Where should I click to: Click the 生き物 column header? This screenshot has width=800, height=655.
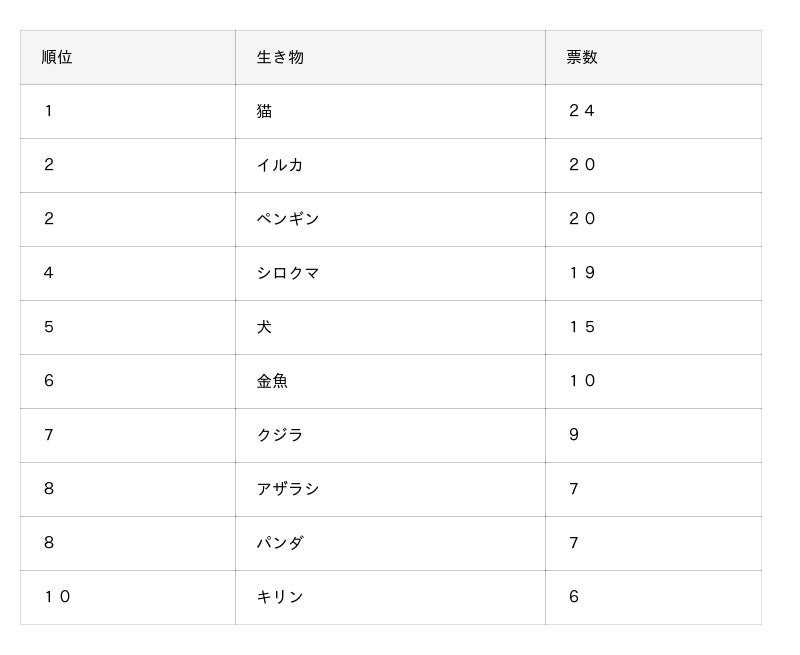tap(280, 57)
